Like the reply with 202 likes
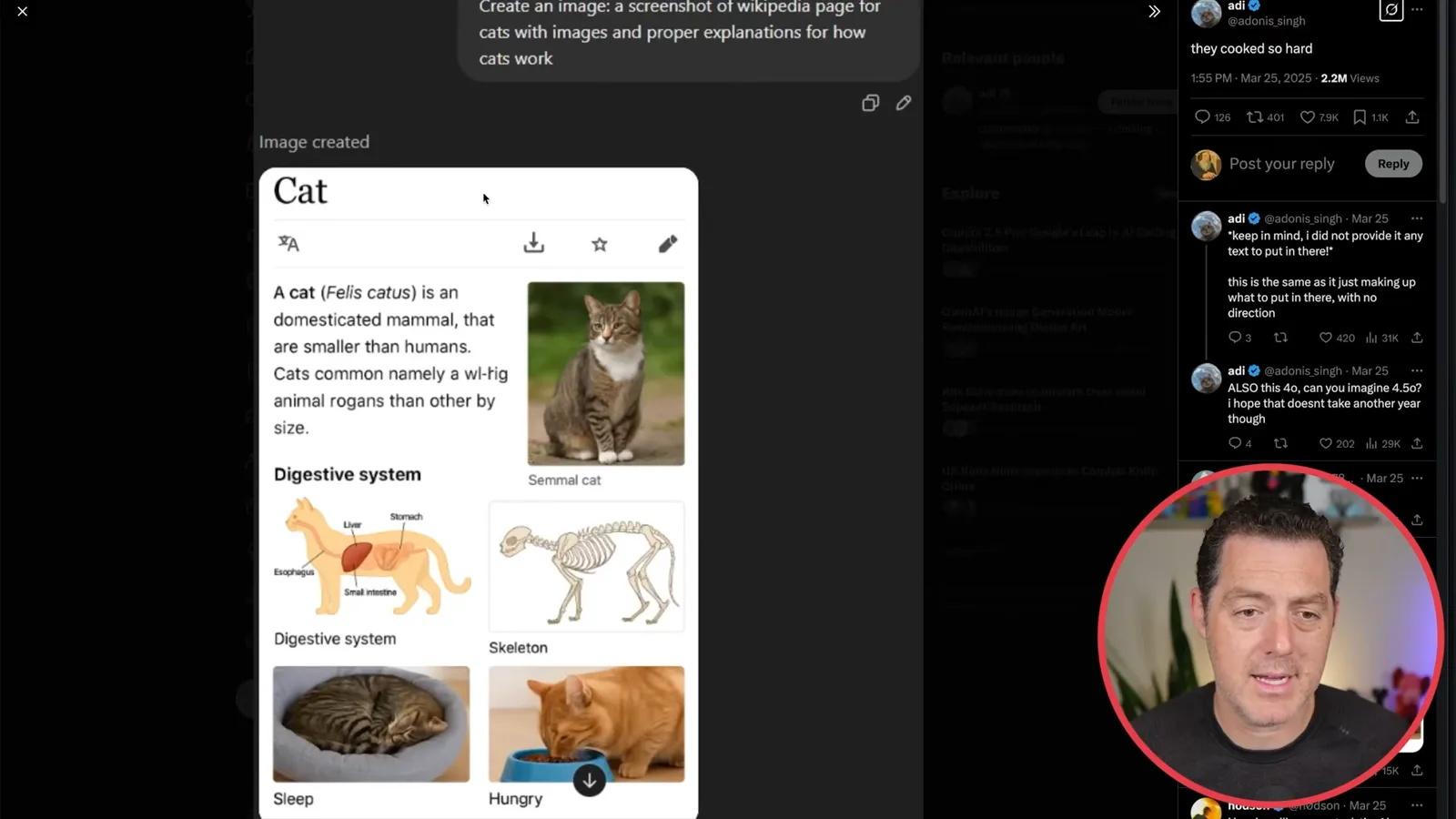Image resolution: width=1456 pixels, height=819 pixels. coord(1337,444)
